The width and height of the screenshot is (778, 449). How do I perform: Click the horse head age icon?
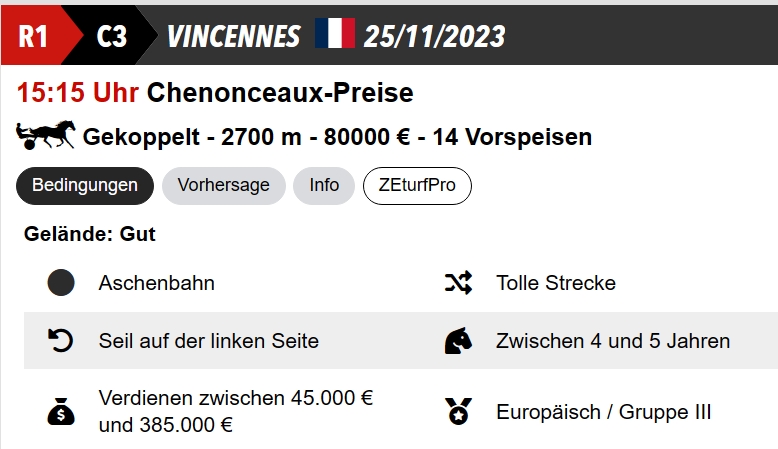[x=458, y=341]
